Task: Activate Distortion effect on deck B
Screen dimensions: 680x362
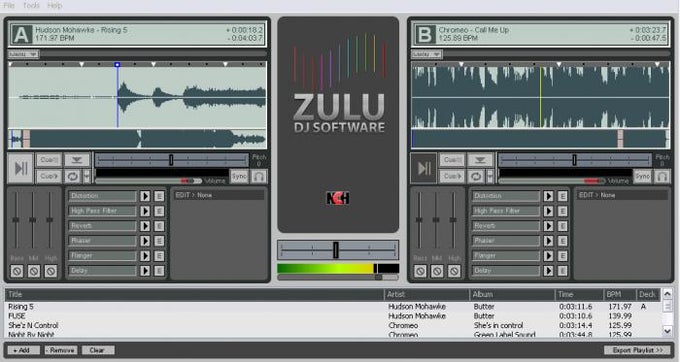Action: pyautogui.click(x=548, y=196)
